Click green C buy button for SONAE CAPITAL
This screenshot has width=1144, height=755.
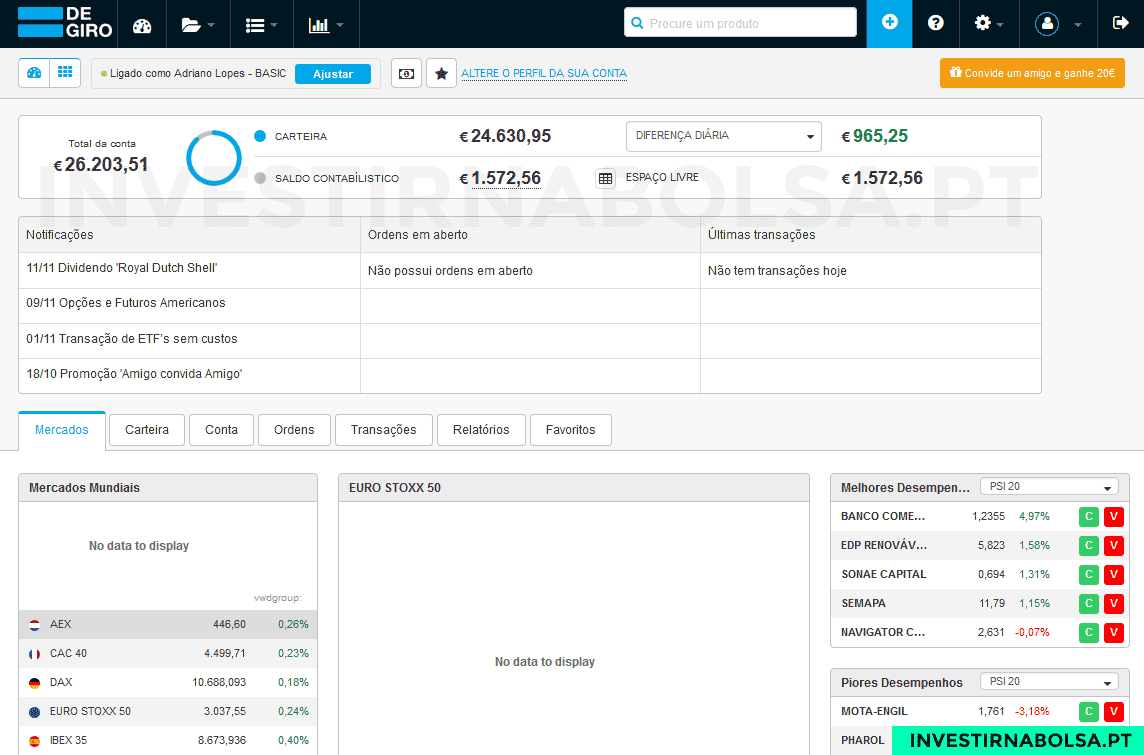click(x=1089, y=575)
